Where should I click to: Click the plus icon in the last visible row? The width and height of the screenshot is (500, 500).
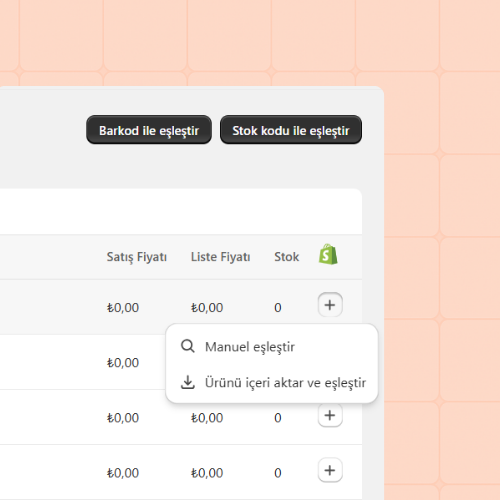coord(330,470)
